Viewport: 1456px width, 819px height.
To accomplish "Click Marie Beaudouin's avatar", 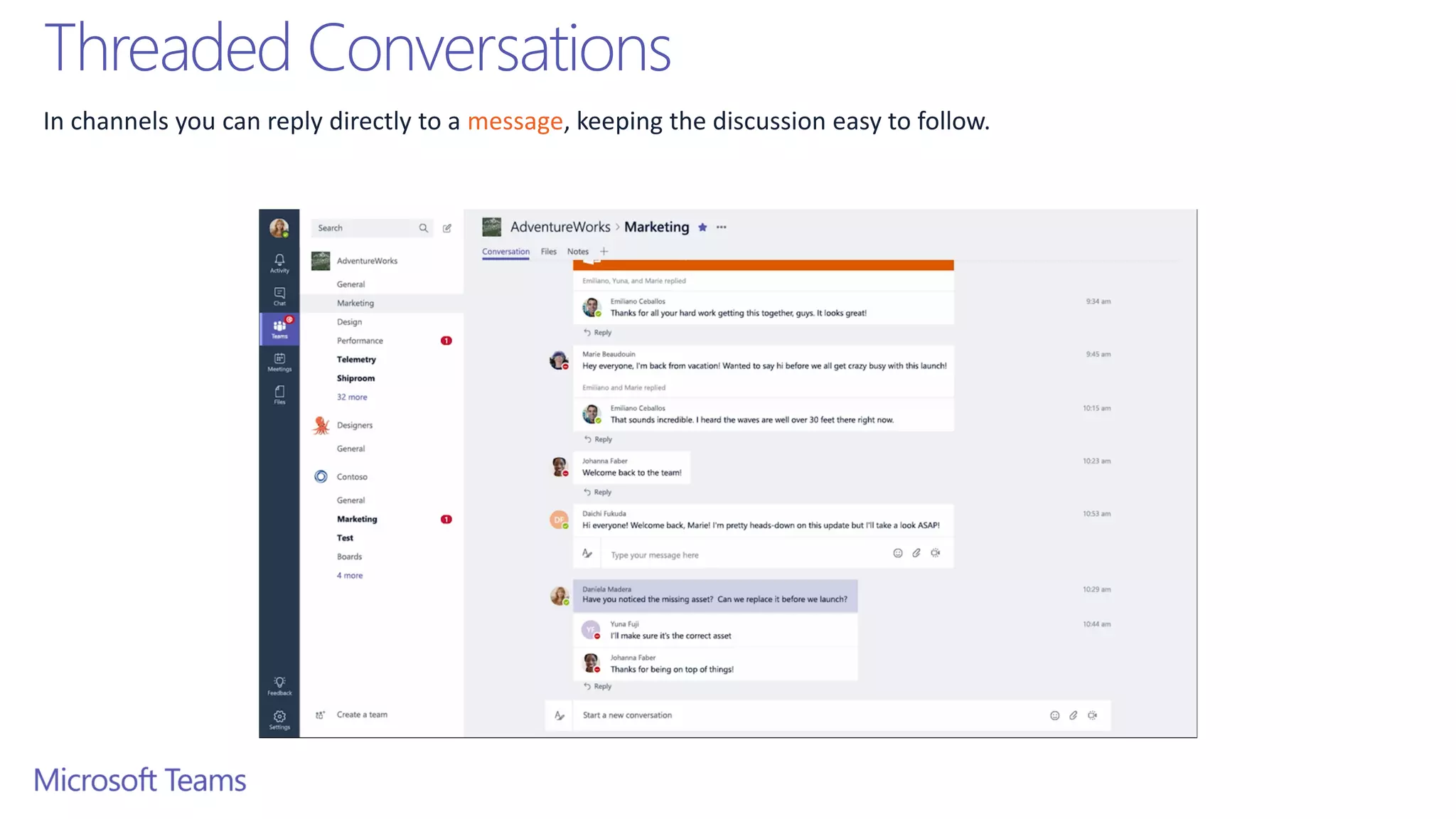I will (559, 360).
